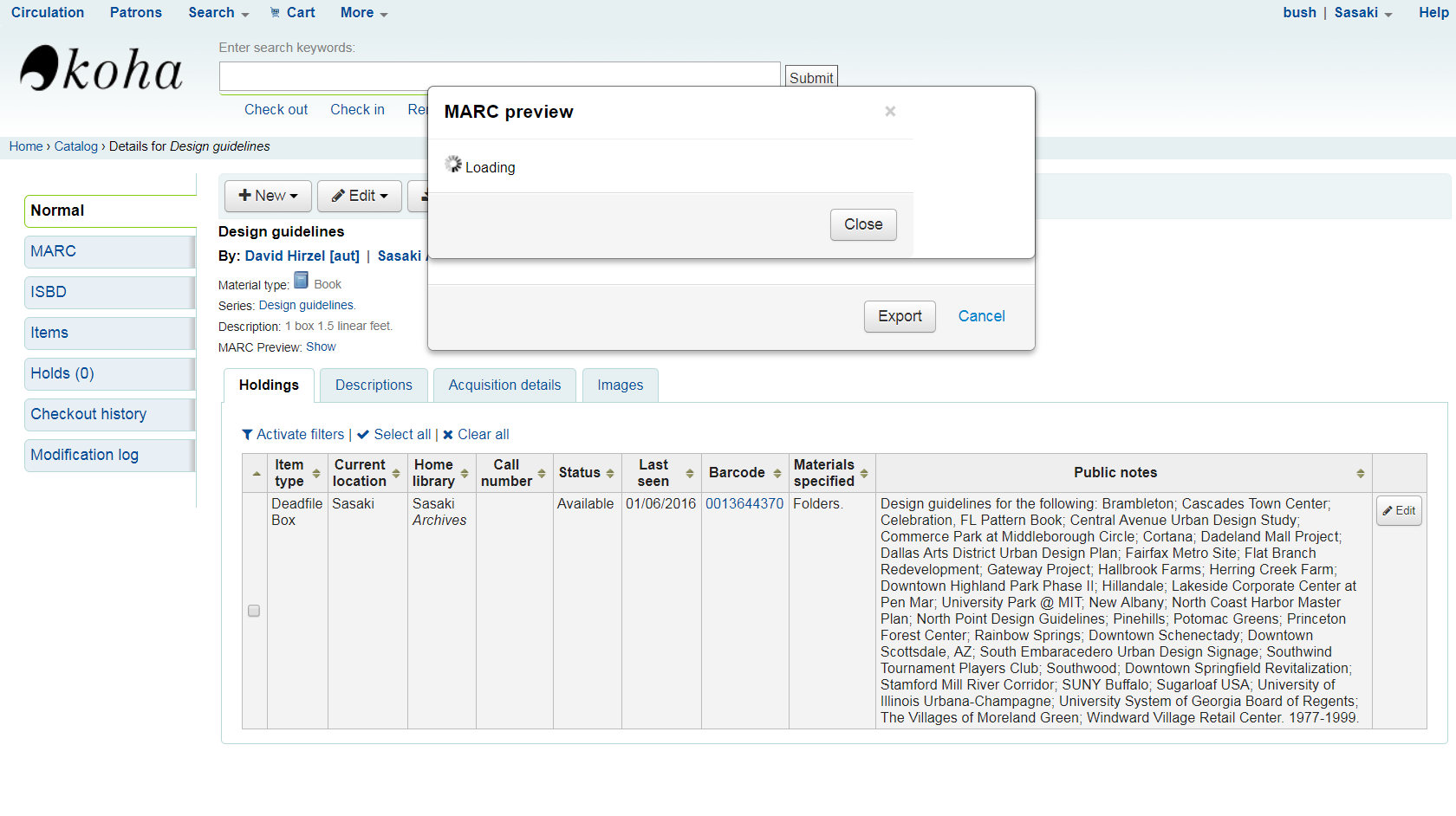Switch to the Descriptions tab

coord(374,385)
